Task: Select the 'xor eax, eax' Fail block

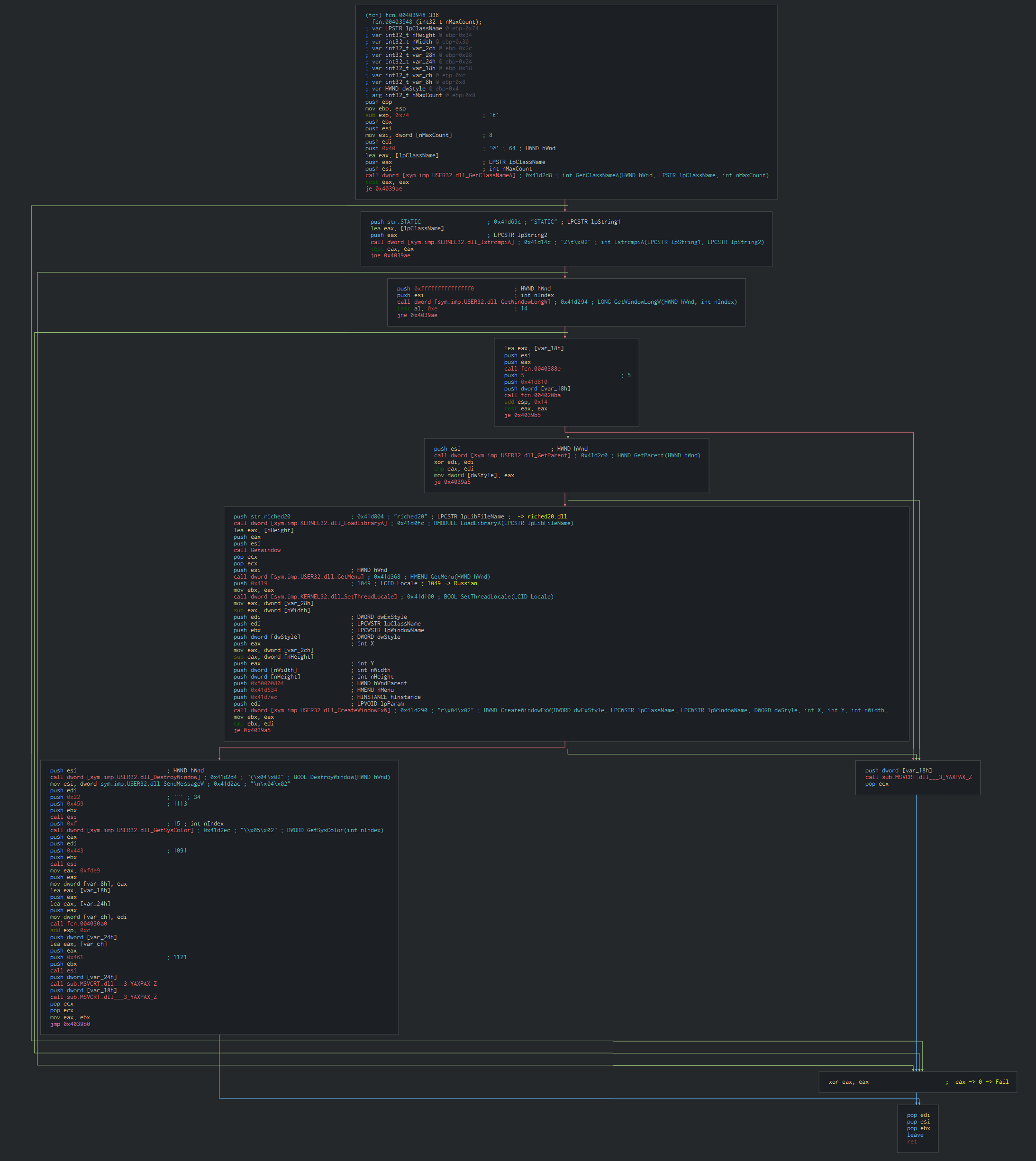Action: click(x=849, y=1082)
